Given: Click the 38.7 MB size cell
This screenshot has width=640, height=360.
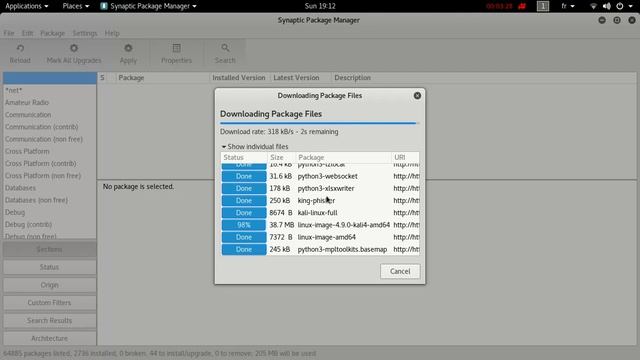Looking at the screenshot, I should coord(282,225).
